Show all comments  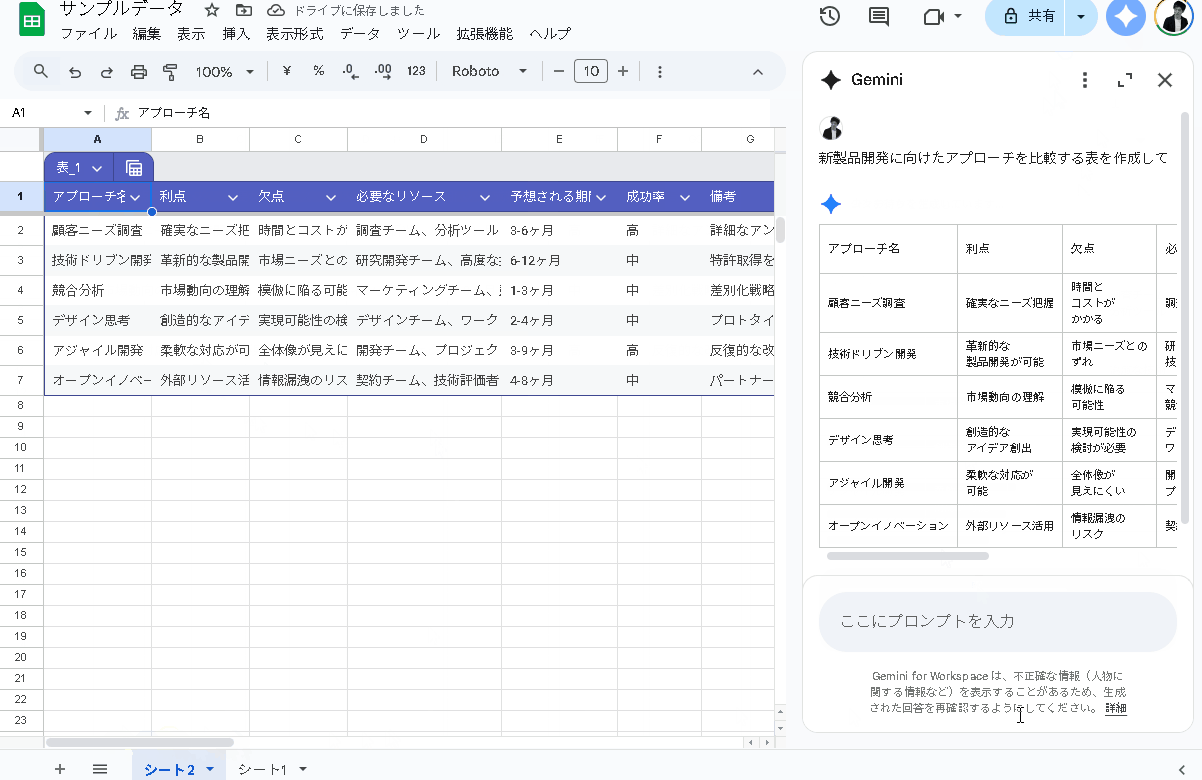tap(878, 16)
